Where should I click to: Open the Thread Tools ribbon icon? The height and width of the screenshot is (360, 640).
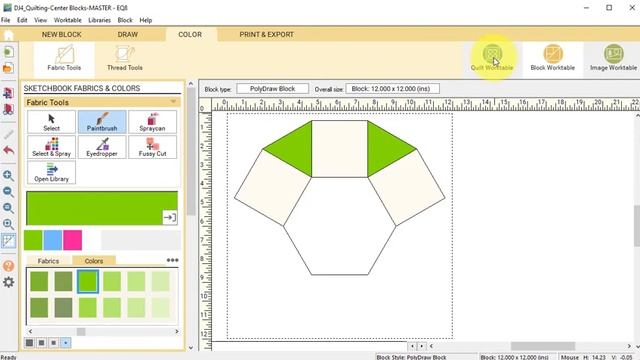[x=124, y=59]
